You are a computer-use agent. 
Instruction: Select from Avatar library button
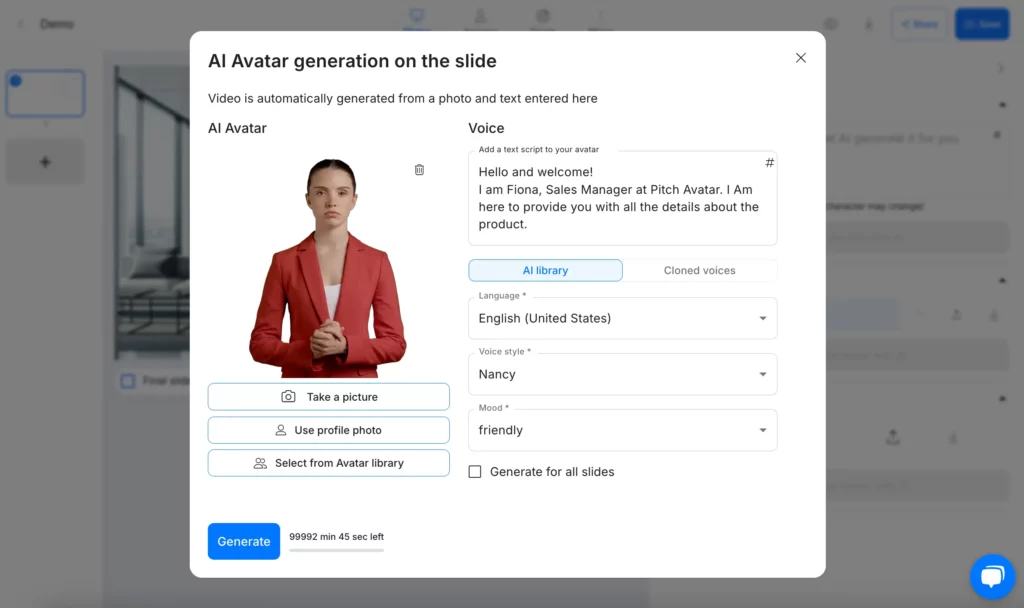328,463
